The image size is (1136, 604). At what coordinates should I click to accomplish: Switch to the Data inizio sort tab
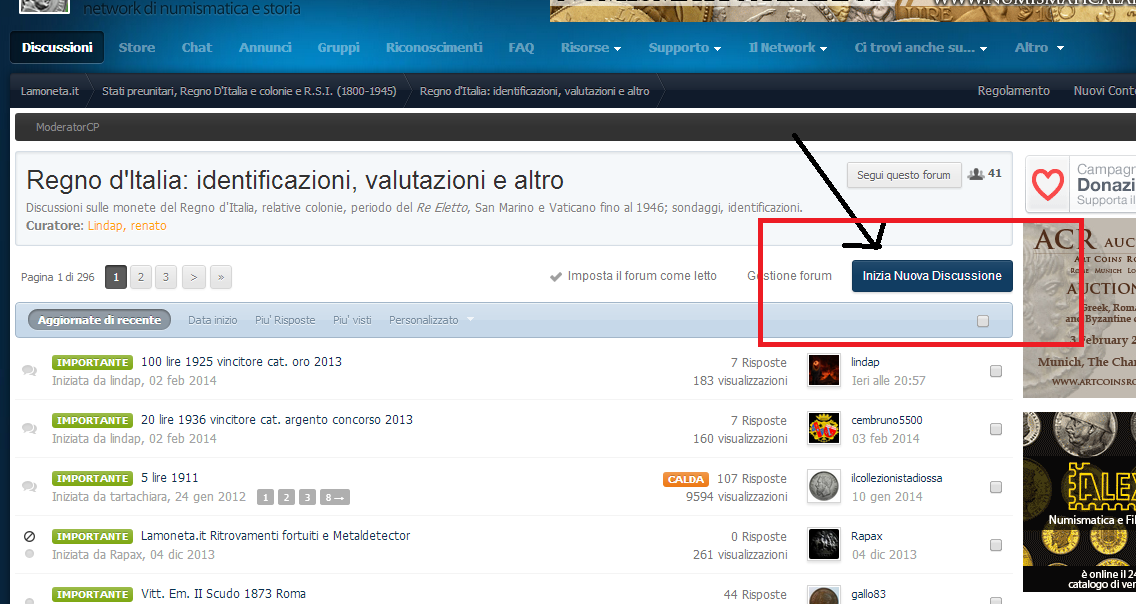pyautogui.click(x=213, y=320)
